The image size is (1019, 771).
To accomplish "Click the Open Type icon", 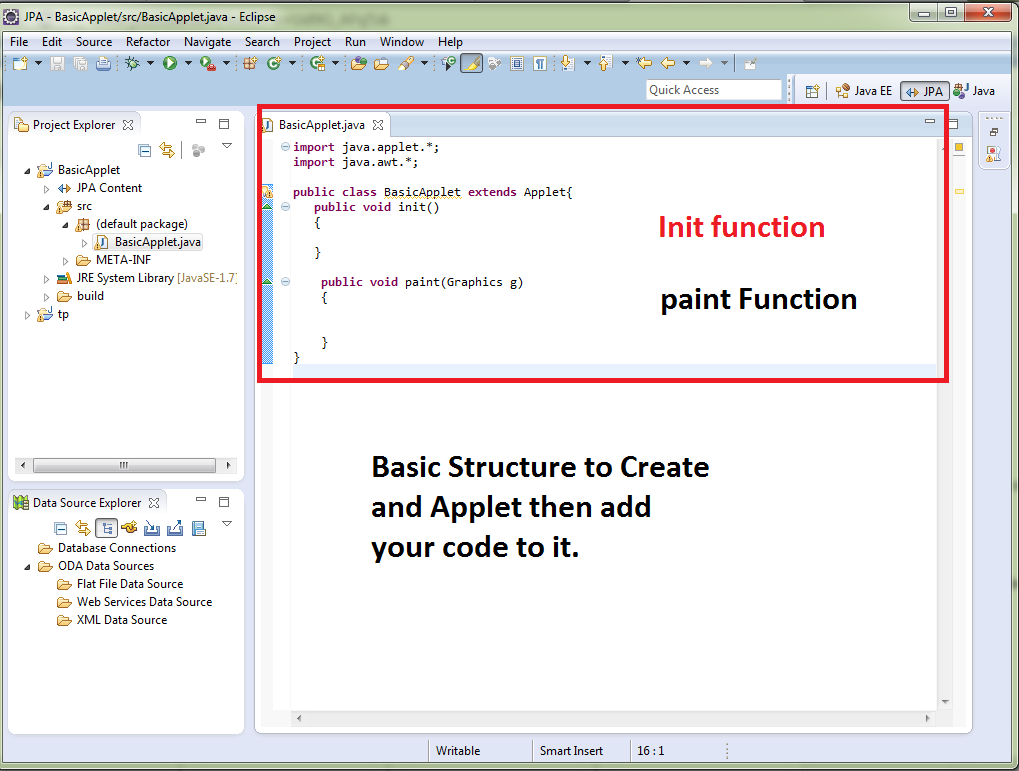I will [358, 63].
